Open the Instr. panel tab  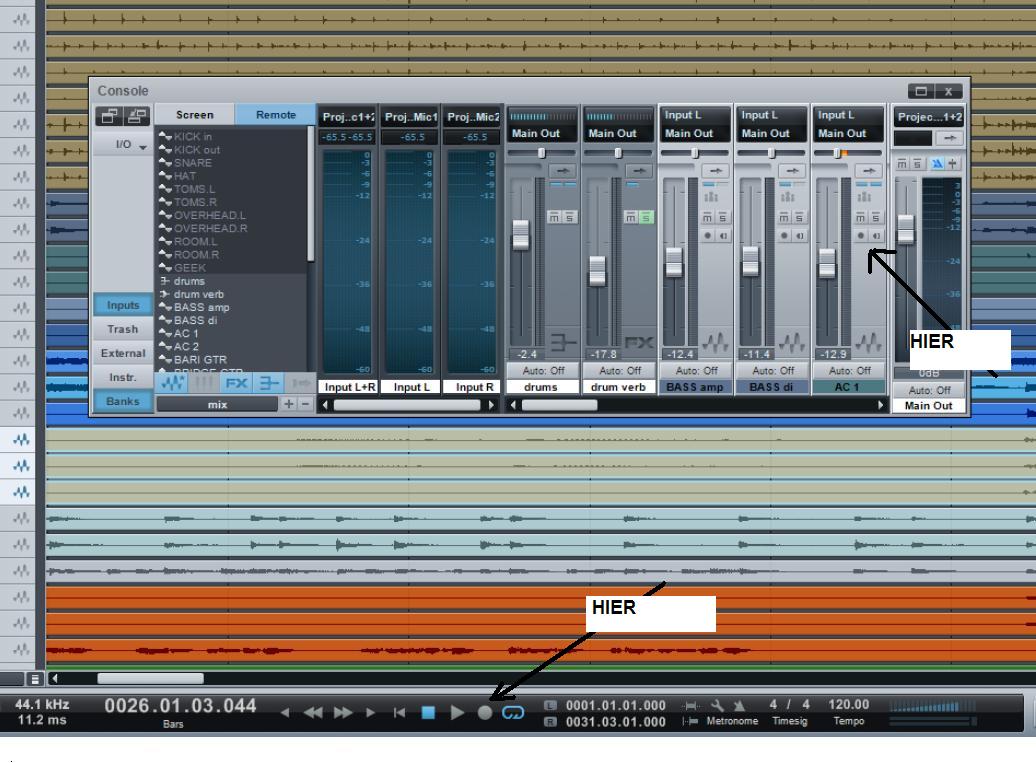(x=123, y=377)
